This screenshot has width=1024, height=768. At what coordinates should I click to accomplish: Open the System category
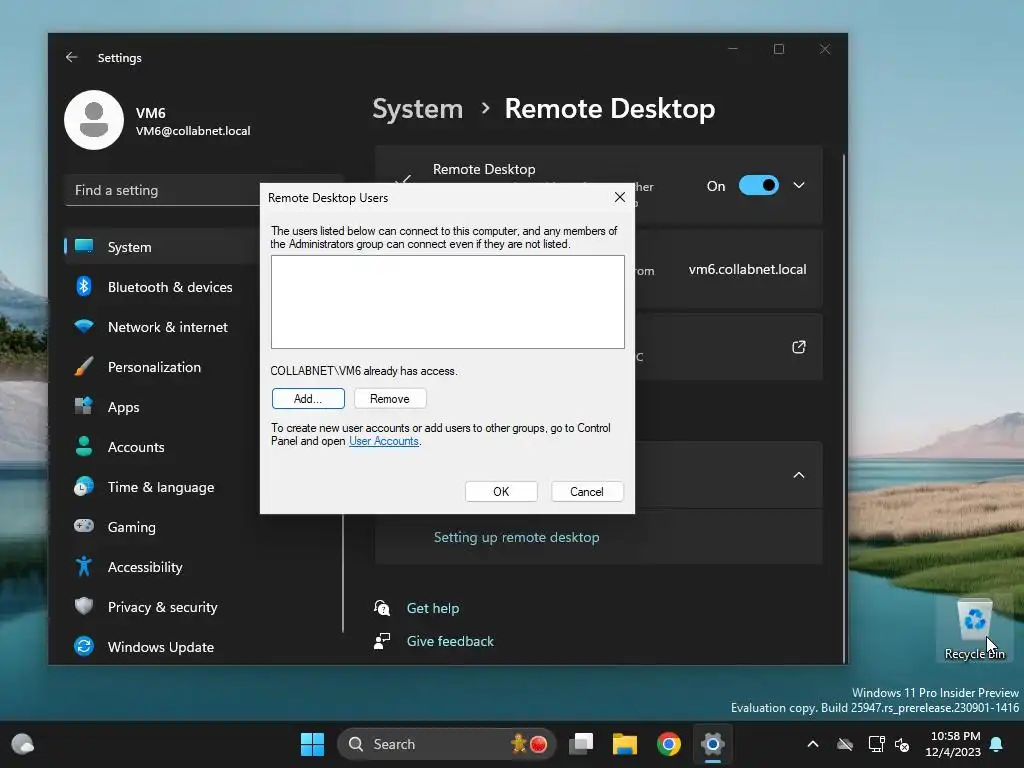(x=161, y=247)
